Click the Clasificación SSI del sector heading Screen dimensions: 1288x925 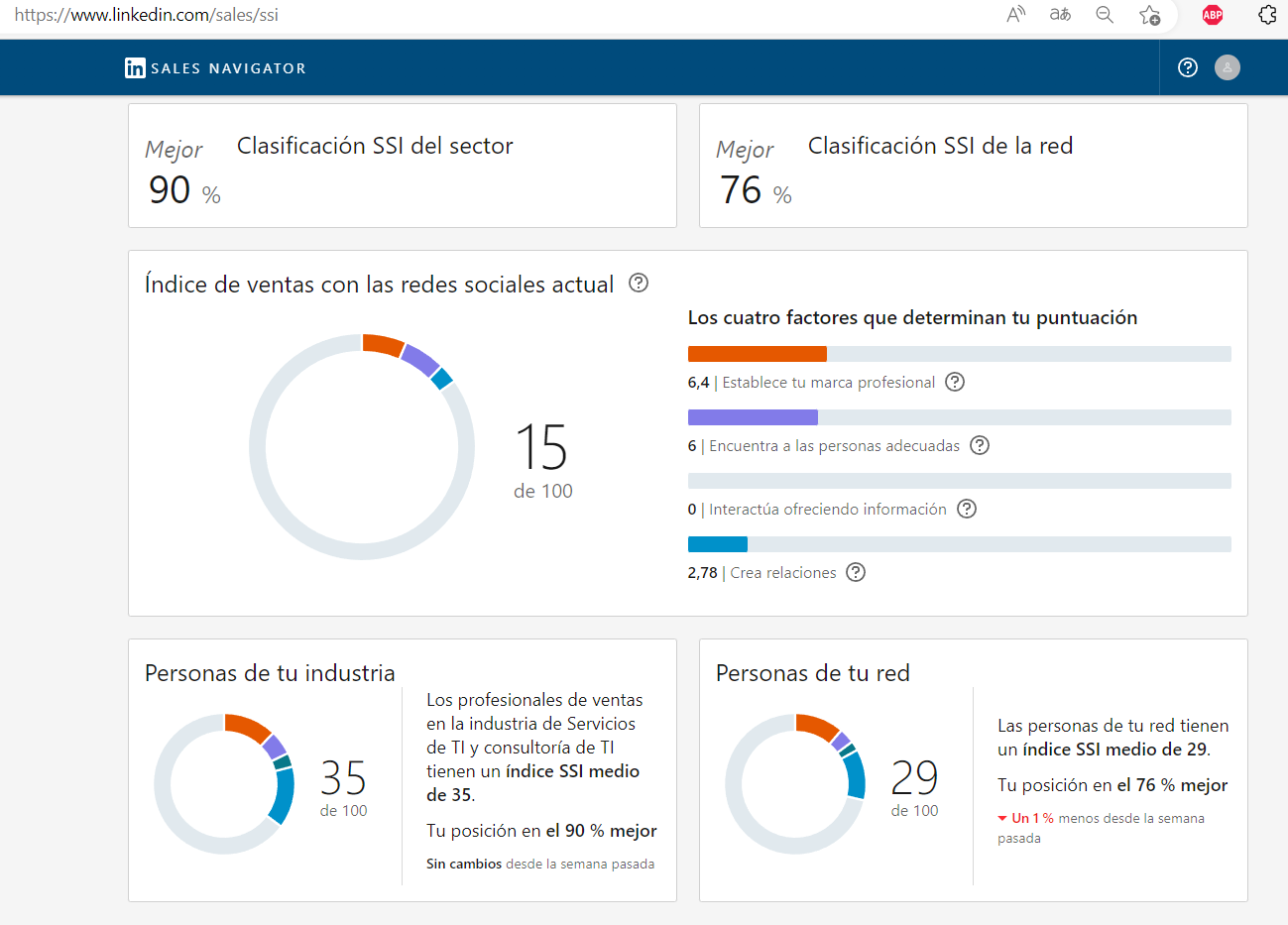[375, 146]
